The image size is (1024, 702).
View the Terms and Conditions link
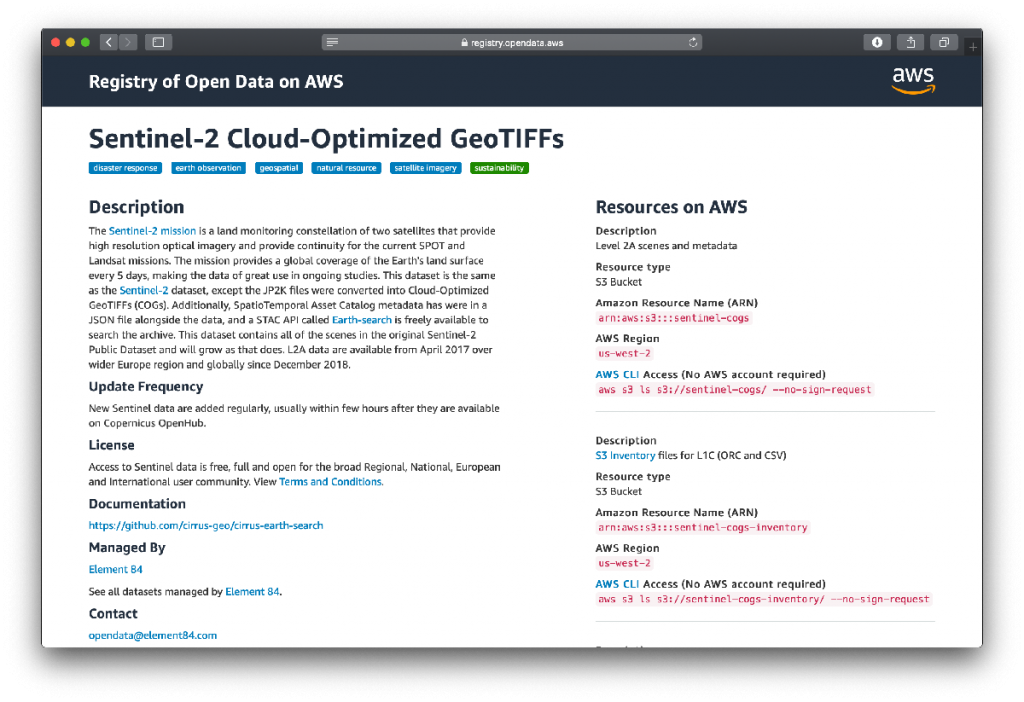[330, 481]
